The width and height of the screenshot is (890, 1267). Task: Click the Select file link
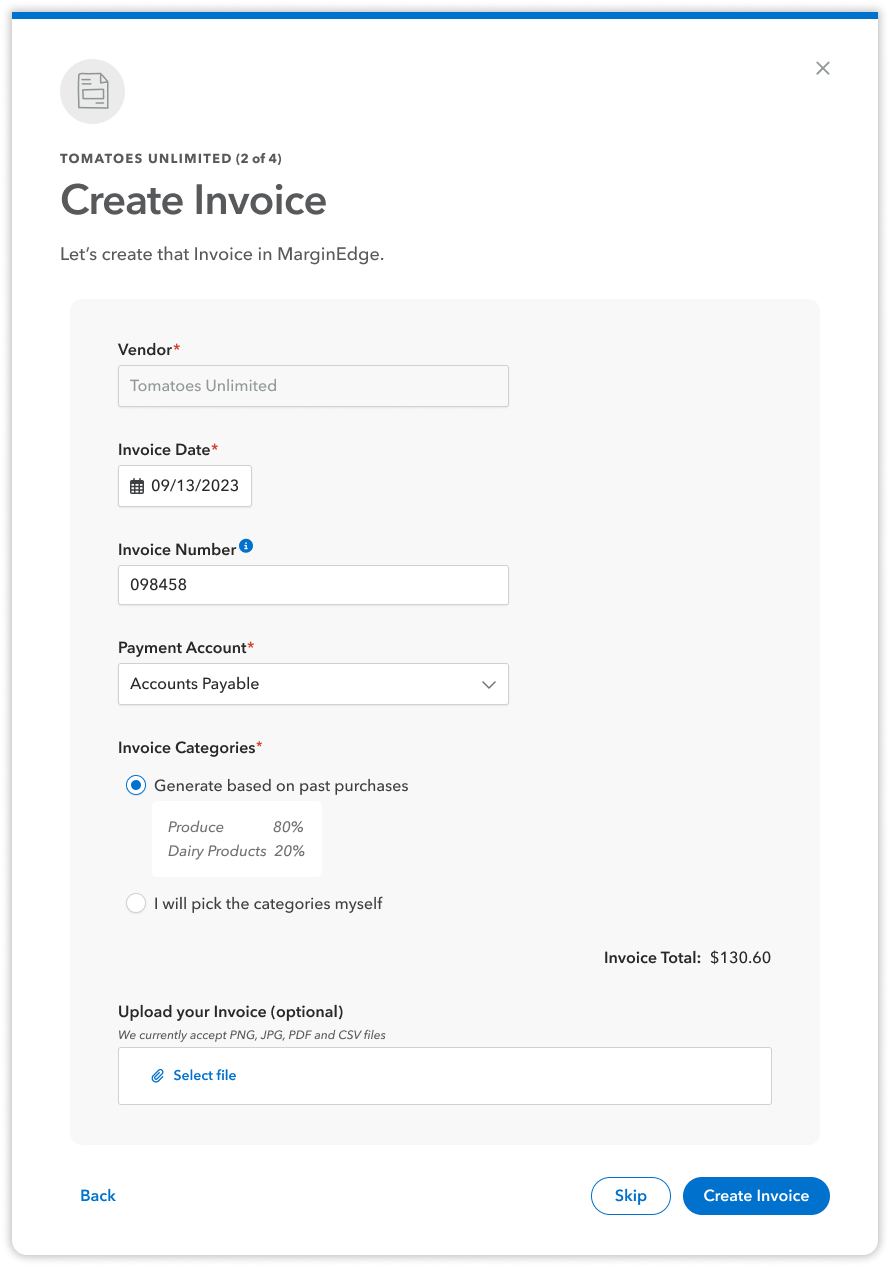[x=205, y=1076]
